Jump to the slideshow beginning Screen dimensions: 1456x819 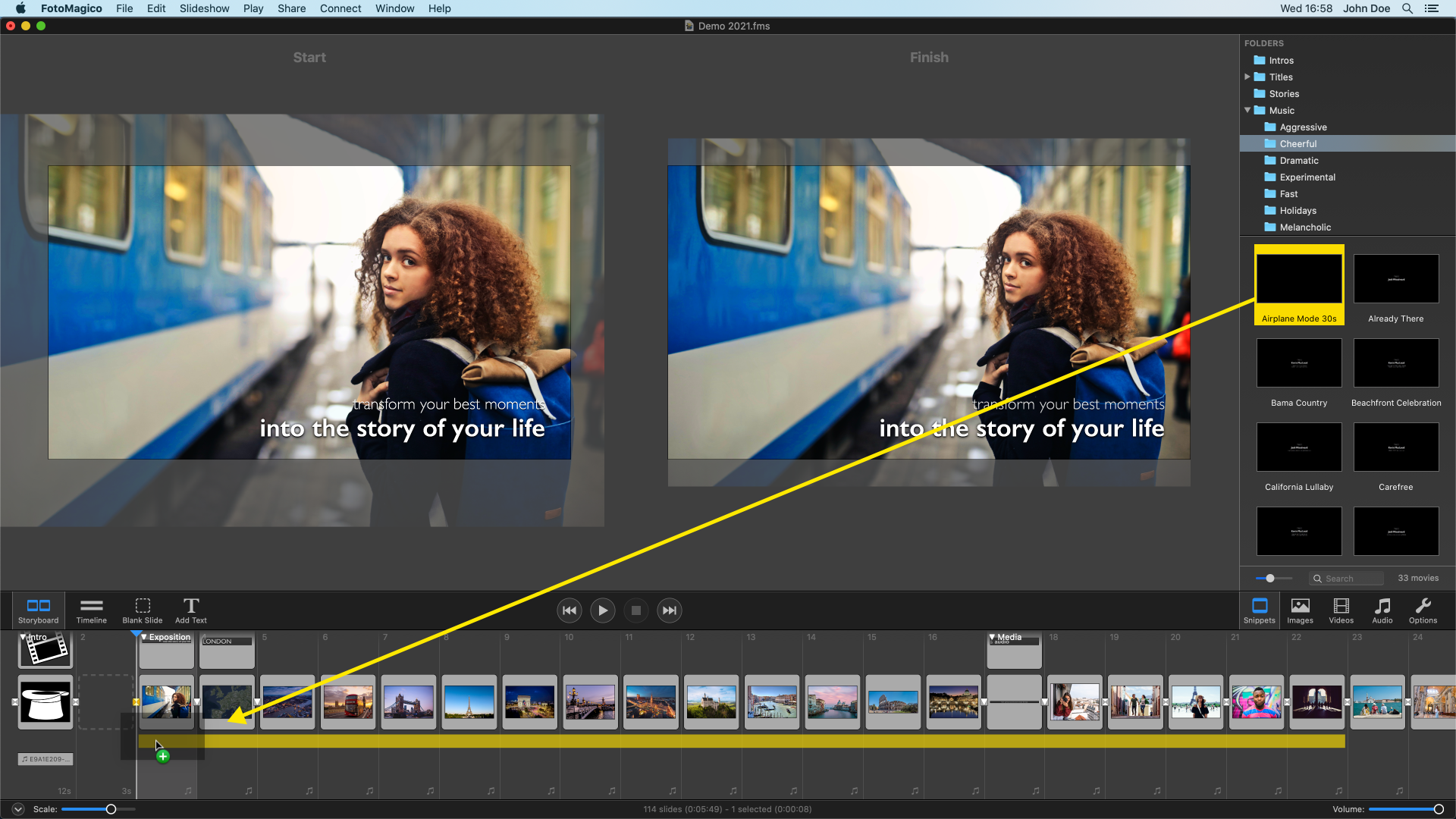coord(570,610)
